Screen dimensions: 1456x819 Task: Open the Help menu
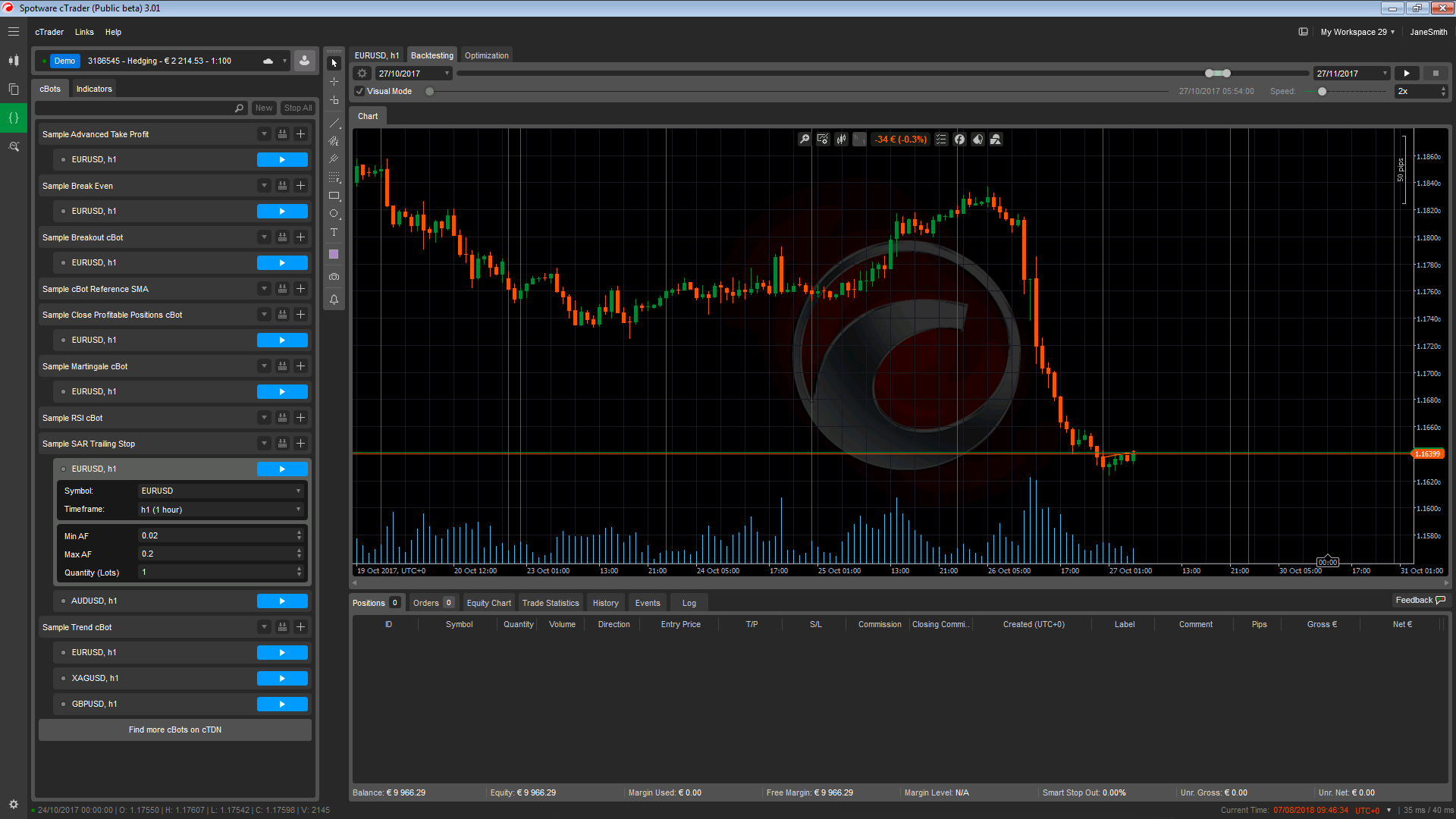click(x=113, y=32)
